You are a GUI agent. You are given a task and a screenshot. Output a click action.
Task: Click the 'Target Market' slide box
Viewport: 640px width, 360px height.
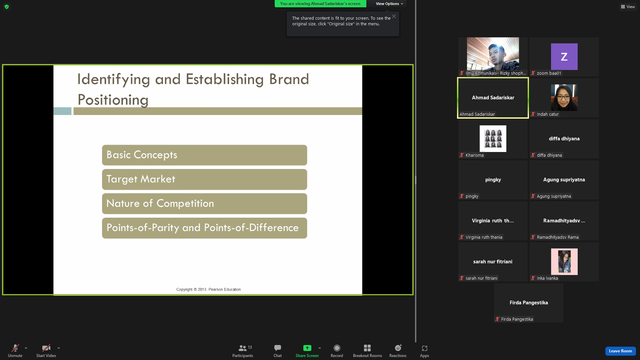click(204, 179)
